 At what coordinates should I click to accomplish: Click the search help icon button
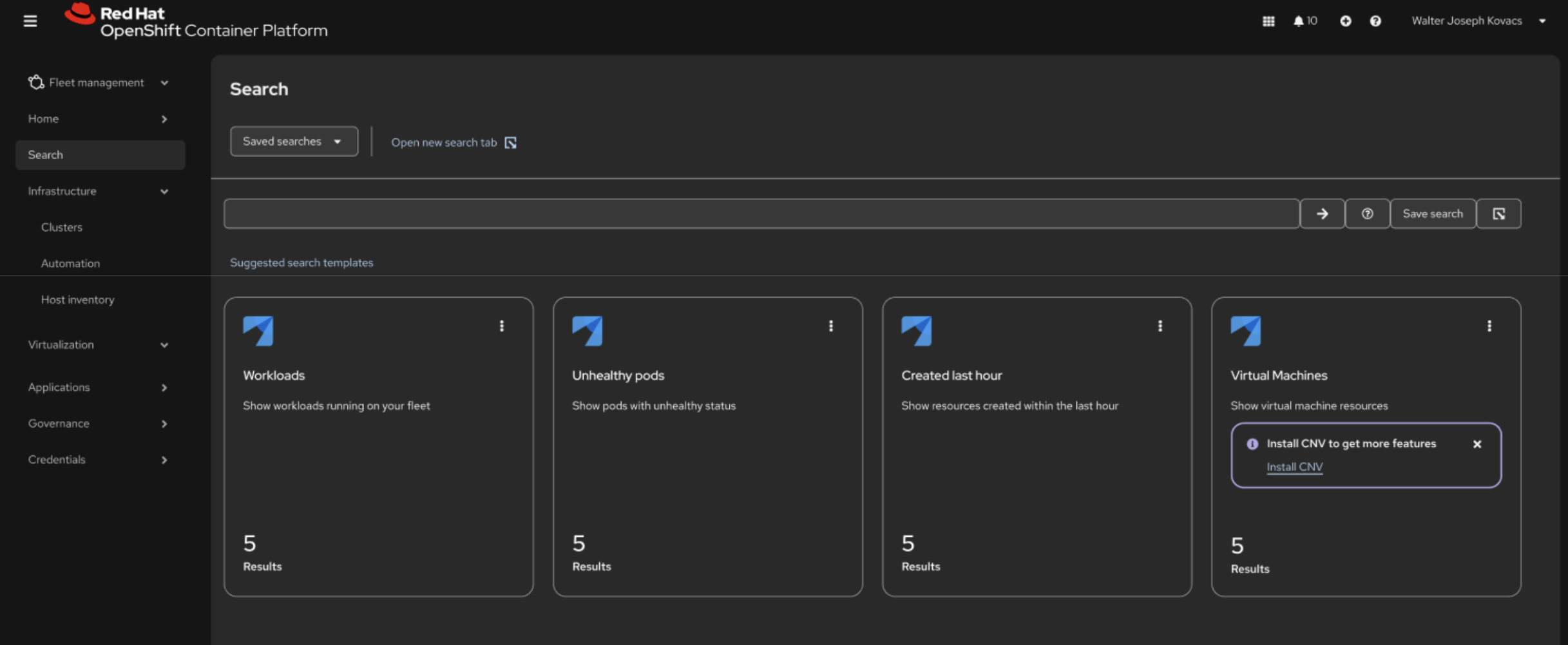click(1367, 214)
